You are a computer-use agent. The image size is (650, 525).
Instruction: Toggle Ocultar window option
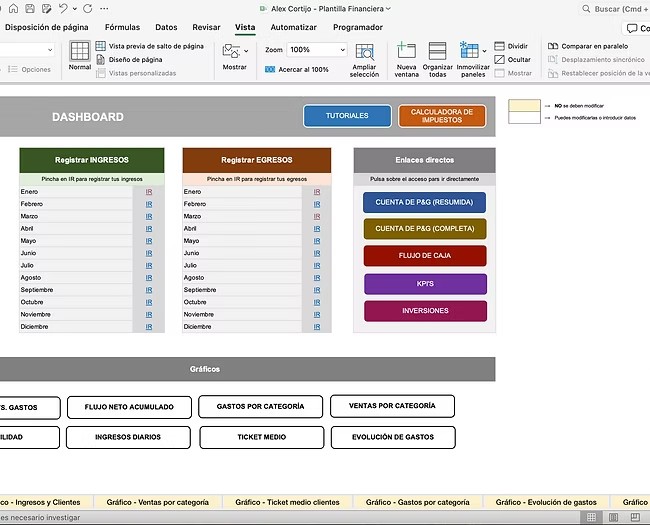coord(500,59)
